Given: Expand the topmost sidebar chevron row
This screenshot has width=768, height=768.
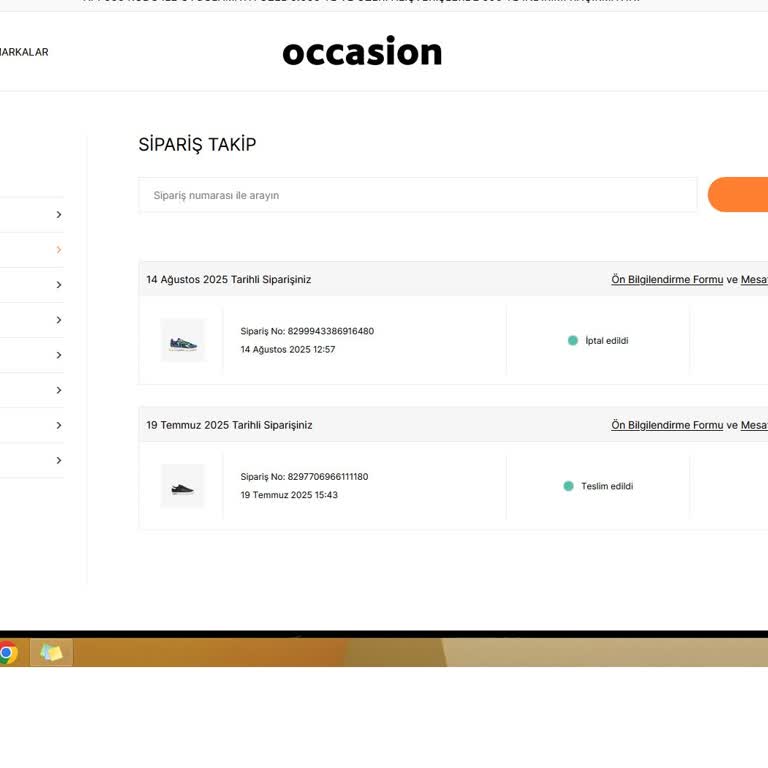Looking at the screenshot, I should point(59,215).
